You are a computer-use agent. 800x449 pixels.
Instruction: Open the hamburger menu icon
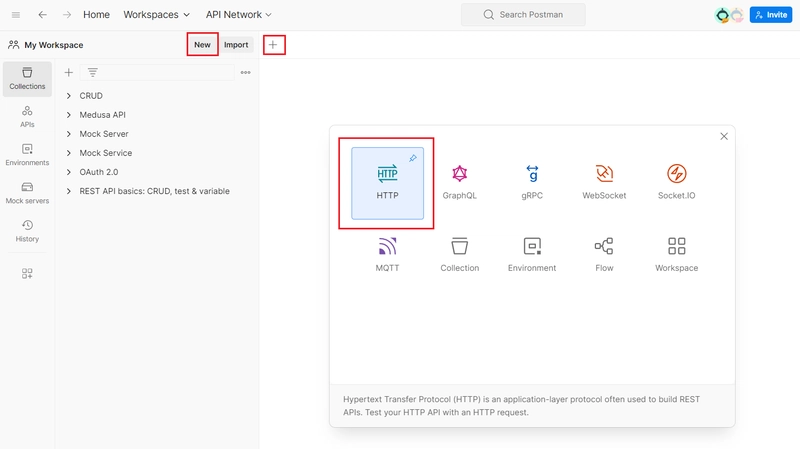(16, 15)
